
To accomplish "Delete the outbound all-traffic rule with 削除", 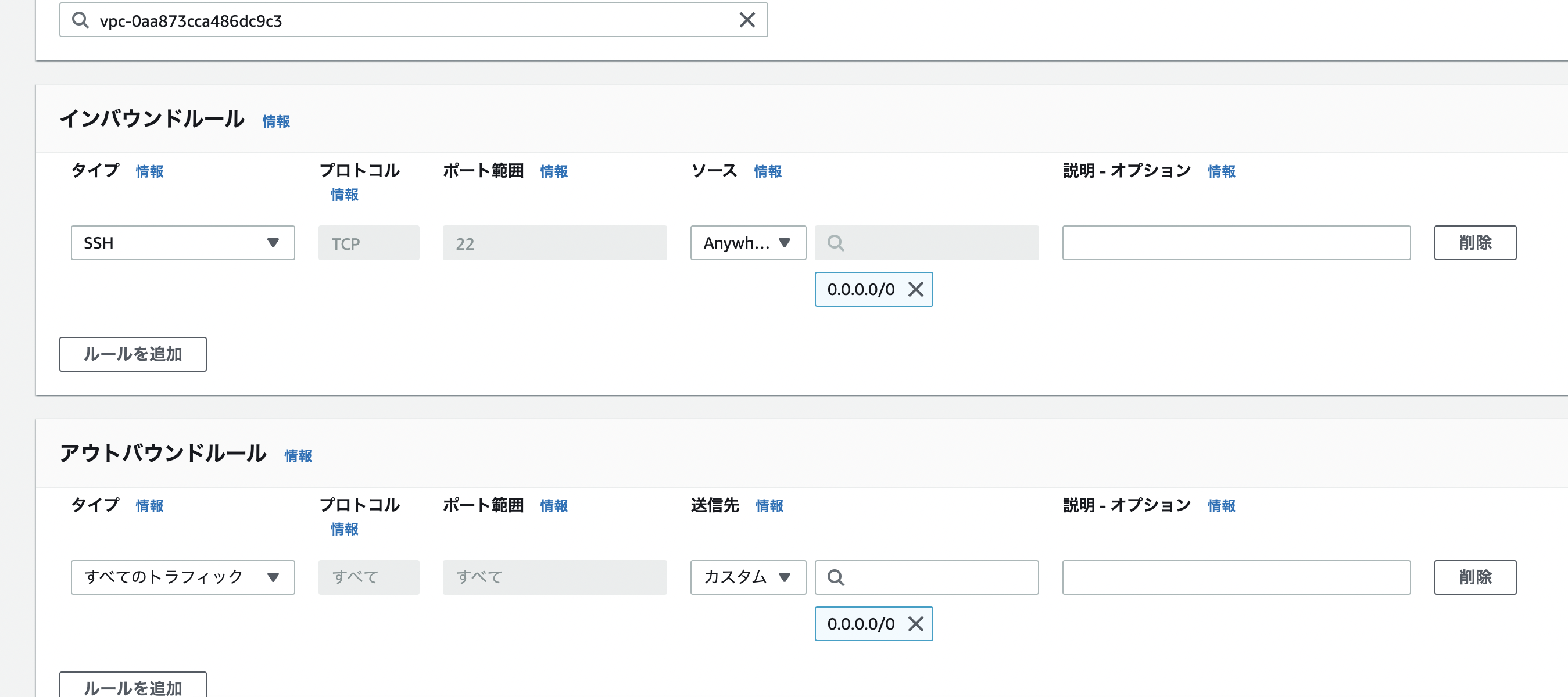I will coord(1474,577).
